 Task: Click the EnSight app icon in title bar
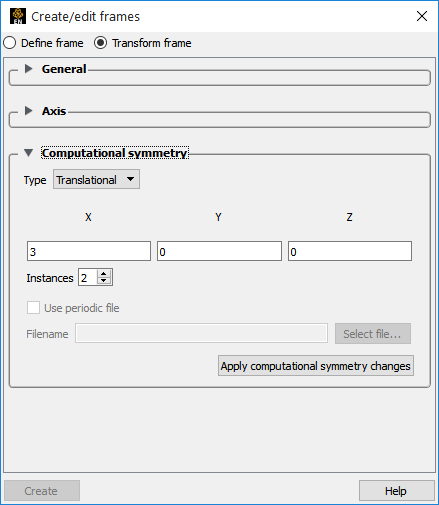click(18, 16)
